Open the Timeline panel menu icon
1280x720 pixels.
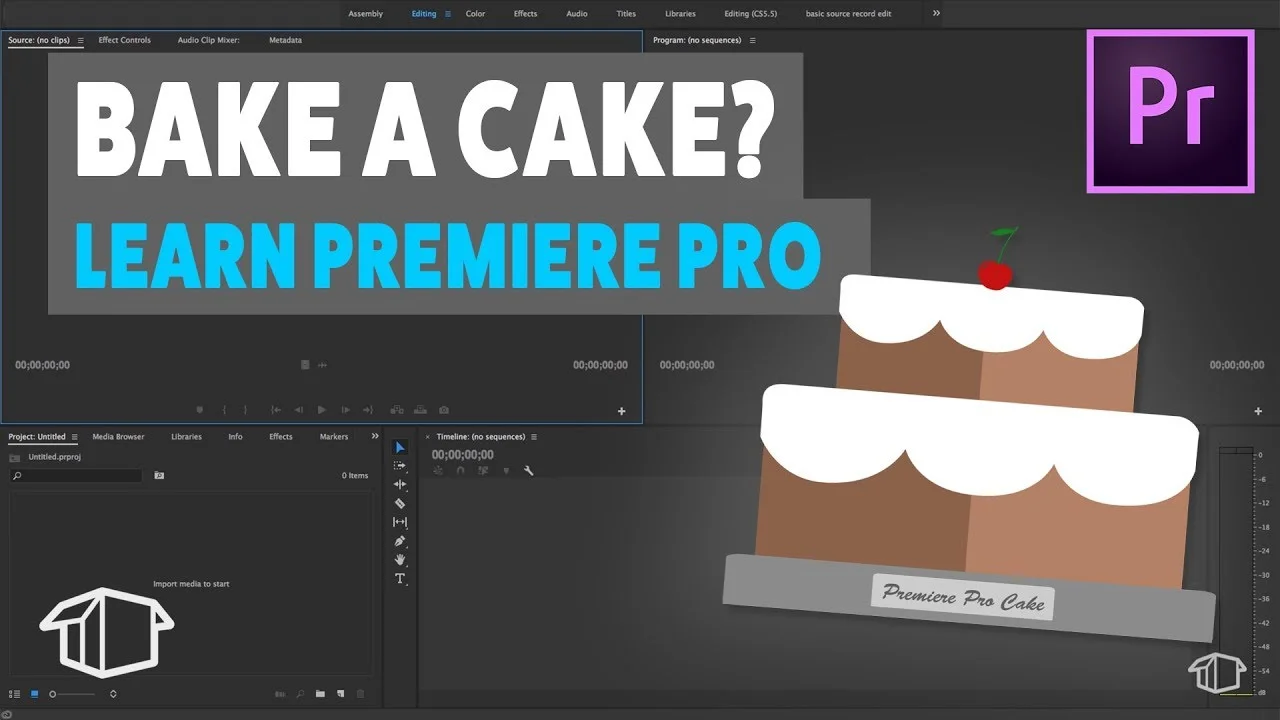click(533, 437)
